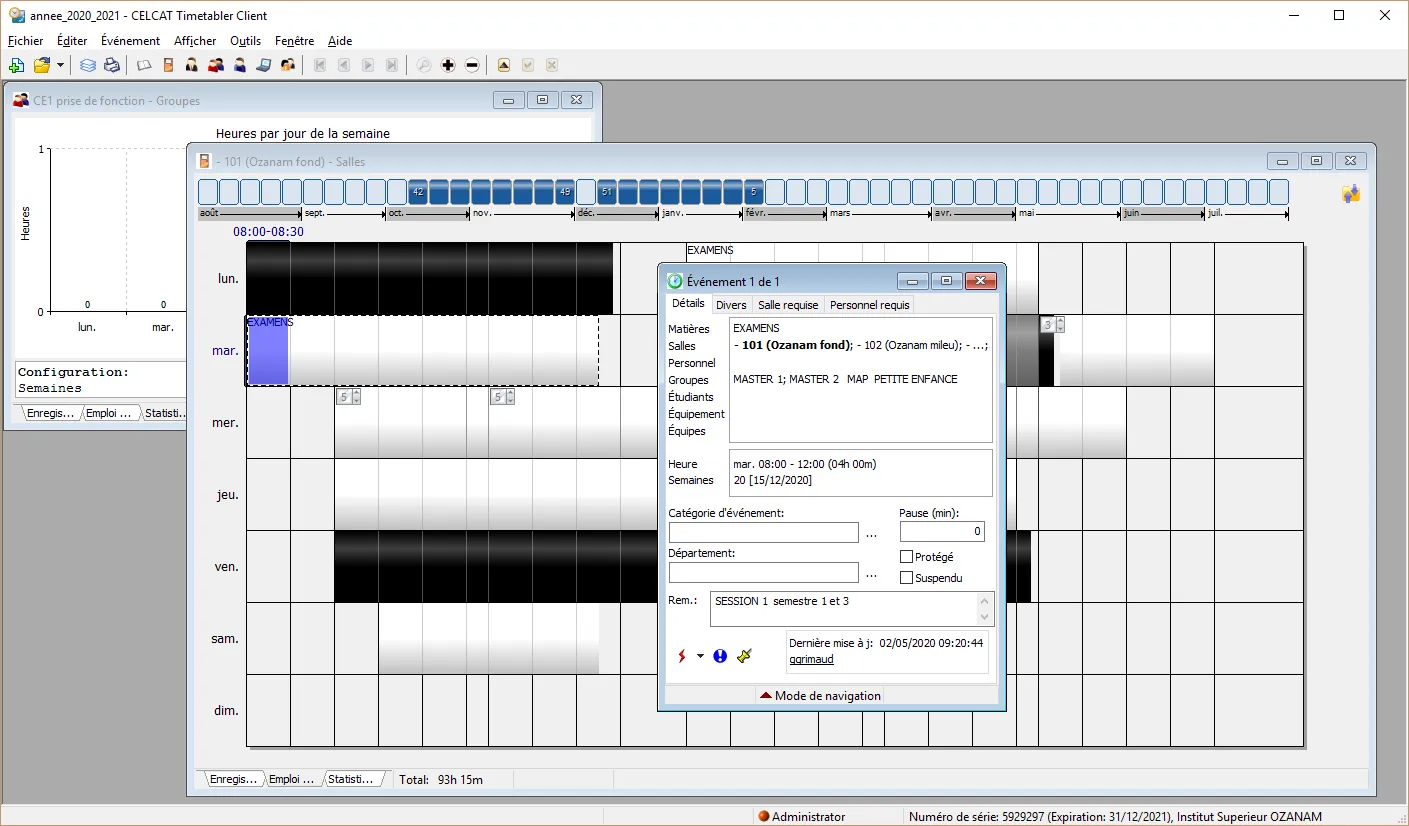Select the Print tool in the toolbar
1409x826 pixels.
[112, 65]
